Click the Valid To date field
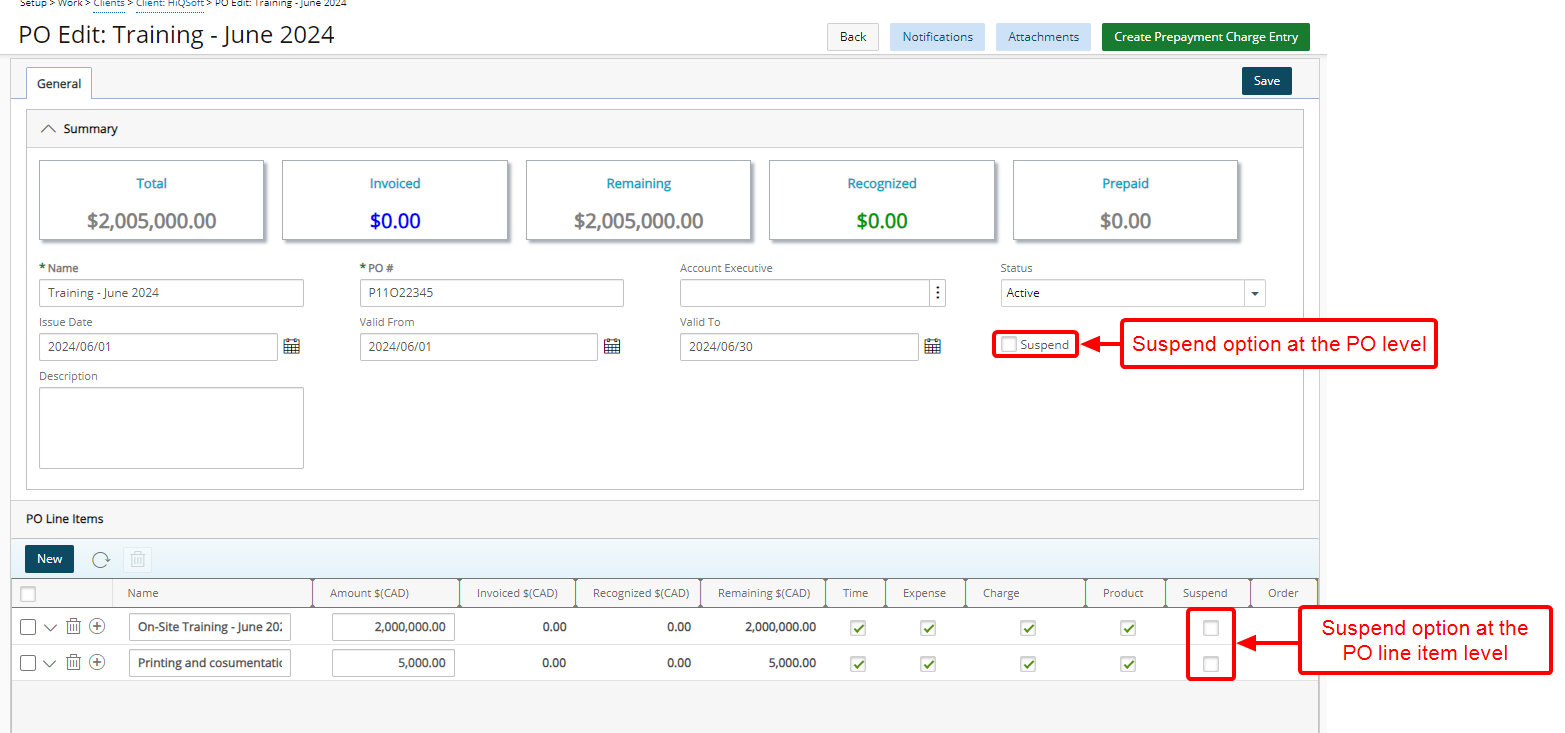1565x733 pixels. [x=798, y=347]
